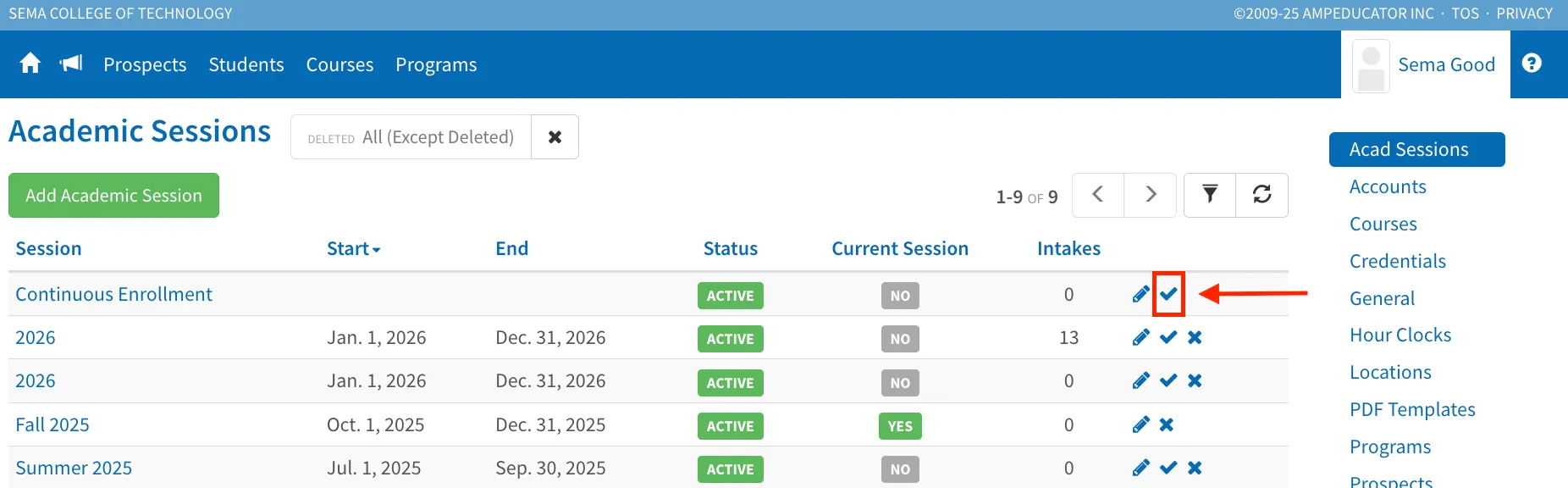
Task: Delete the Summer 2025 session
Action: (x=1195, y=468)
